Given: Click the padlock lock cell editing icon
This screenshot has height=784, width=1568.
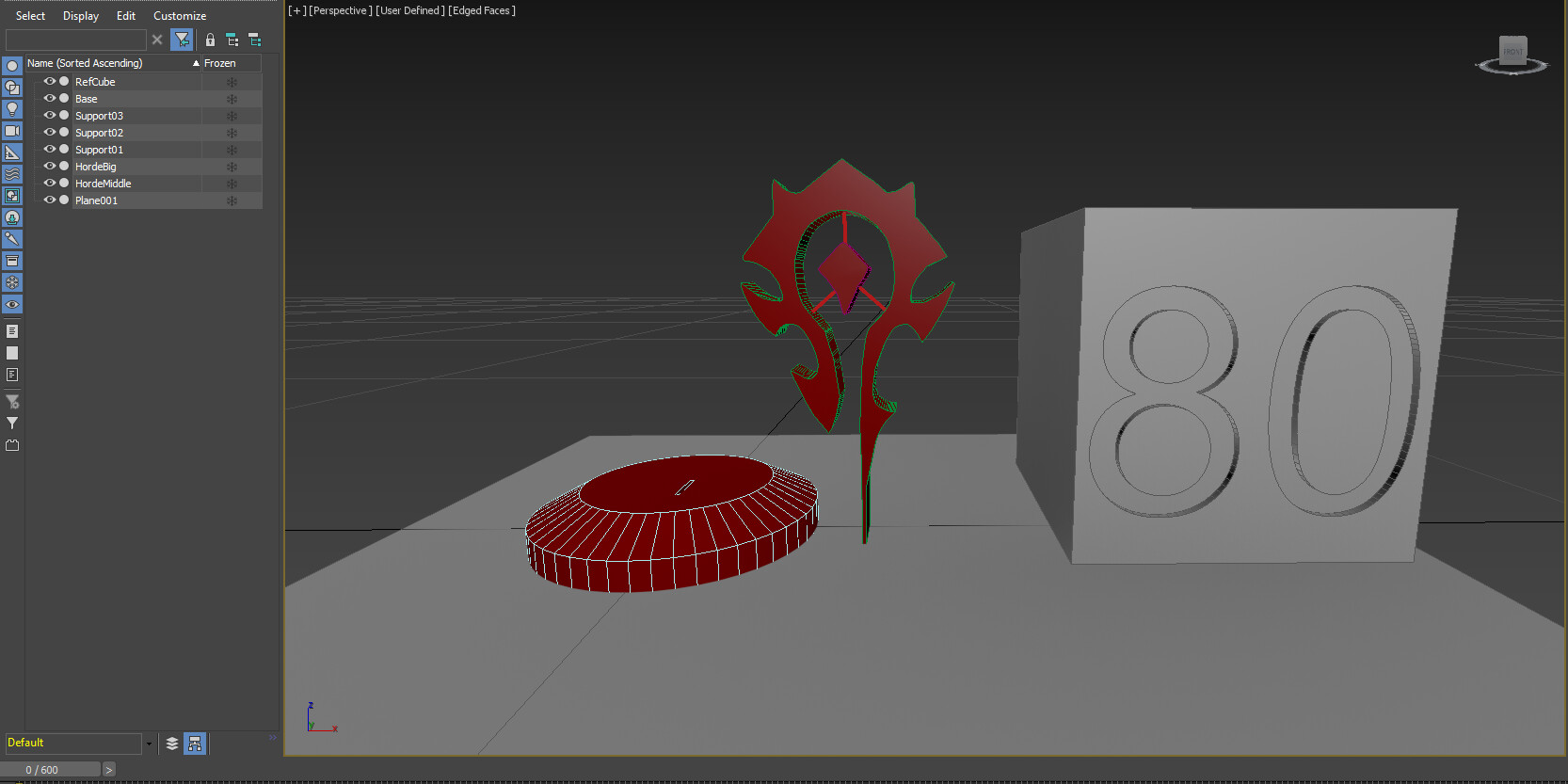Looking at the screenshot, I should click(x=210, y=40).
